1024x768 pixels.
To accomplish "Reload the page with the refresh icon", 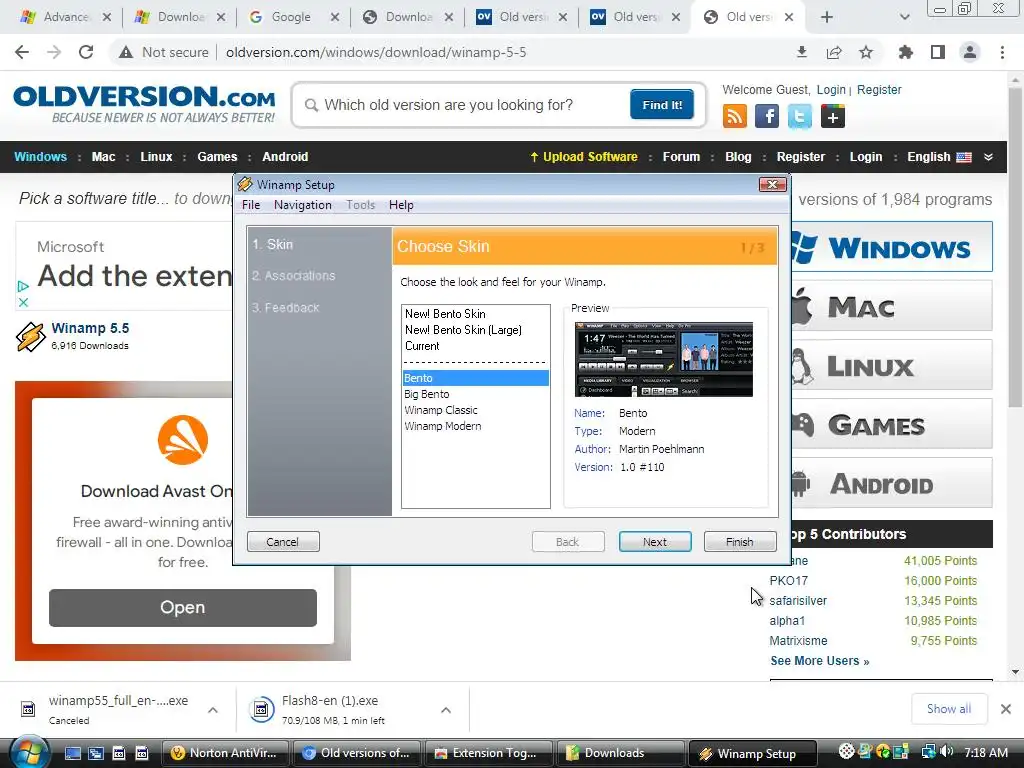I will tap(86, 52).
